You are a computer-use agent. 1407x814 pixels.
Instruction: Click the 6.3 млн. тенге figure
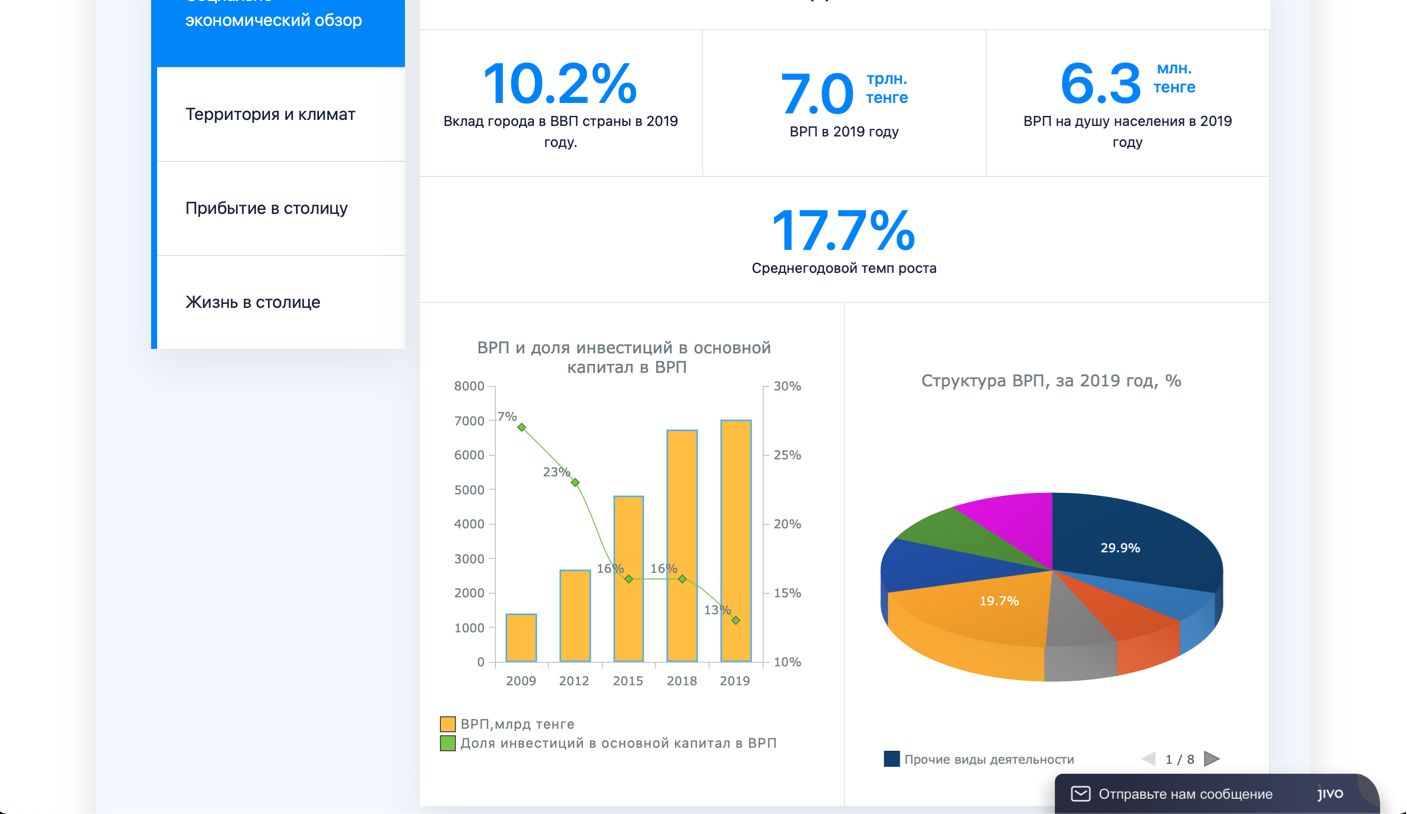[x=1127, y=83]
